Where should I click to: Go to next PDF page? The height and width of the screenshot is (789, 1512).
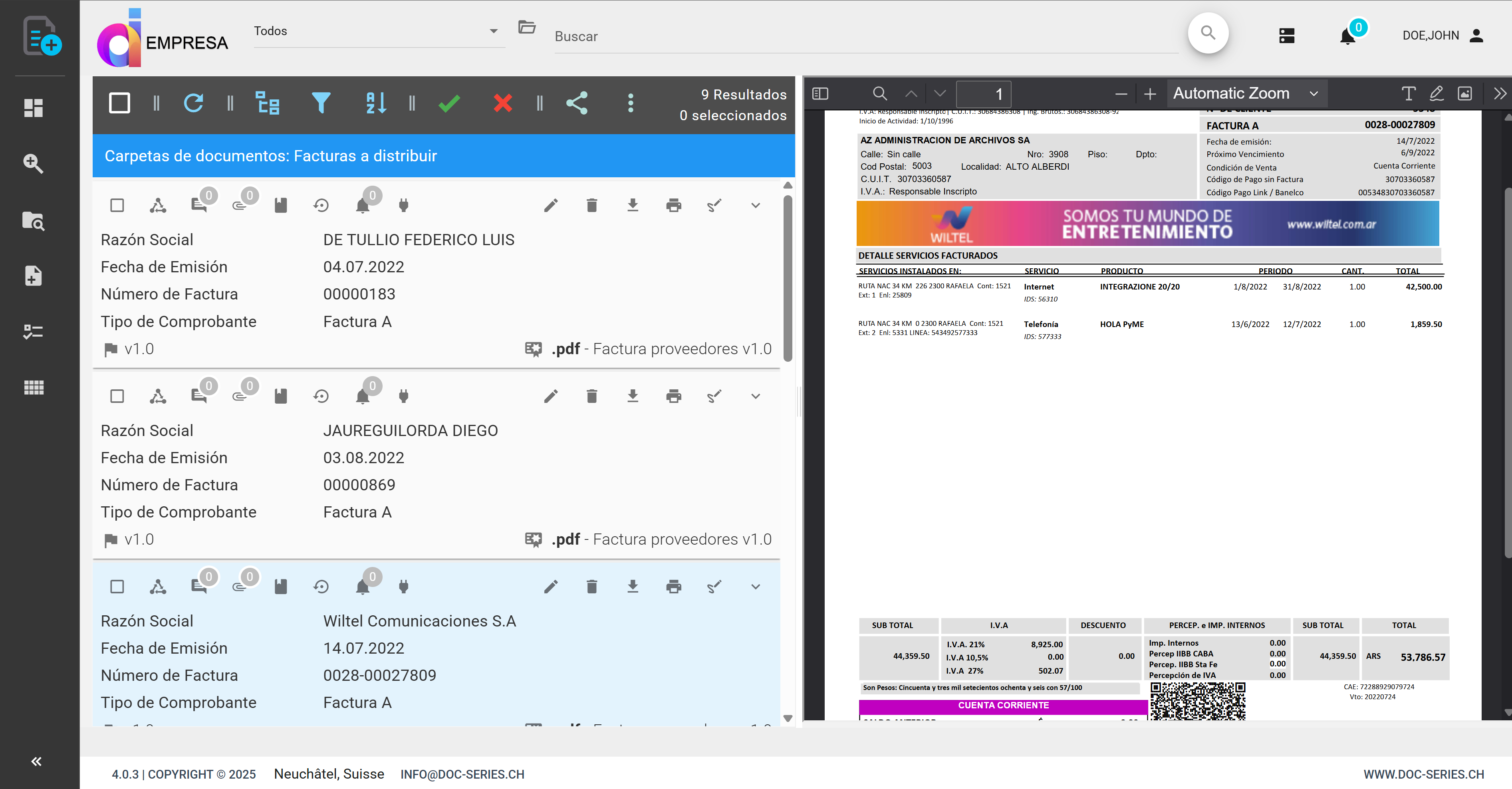pos(940,93)
